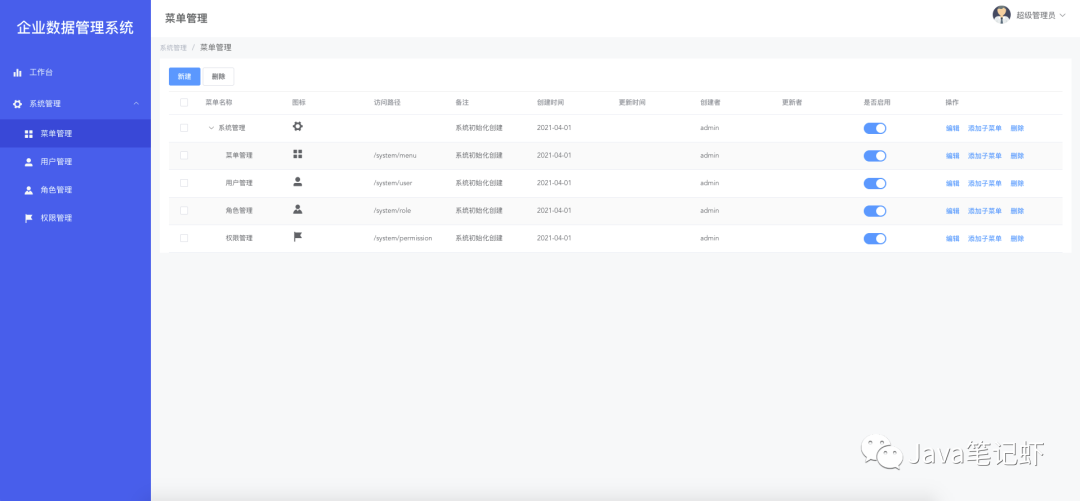Click the 访问路径 column header
The image size is (1080, 501).
387,102
